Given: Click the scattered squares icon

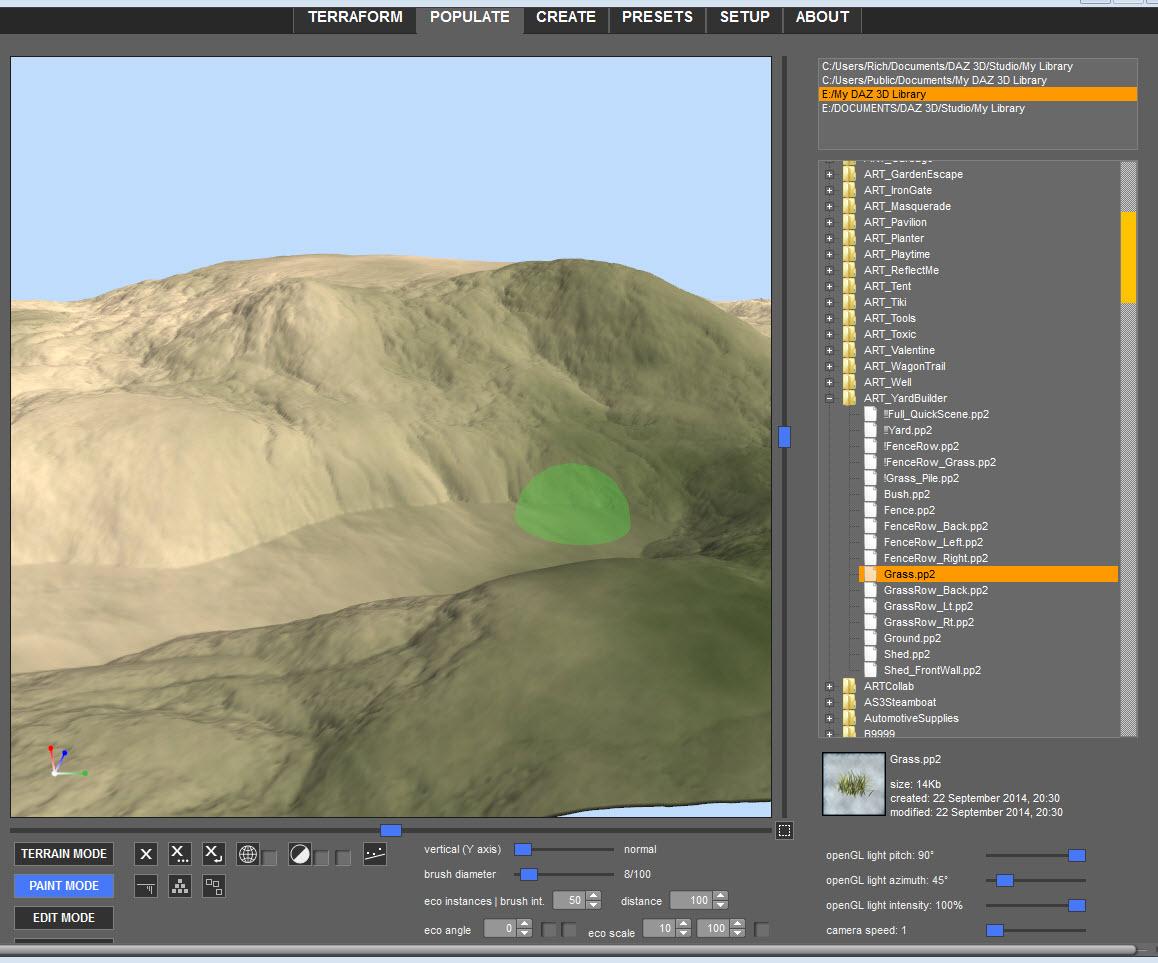Looking at the screenshot, I should pos(213,886).
